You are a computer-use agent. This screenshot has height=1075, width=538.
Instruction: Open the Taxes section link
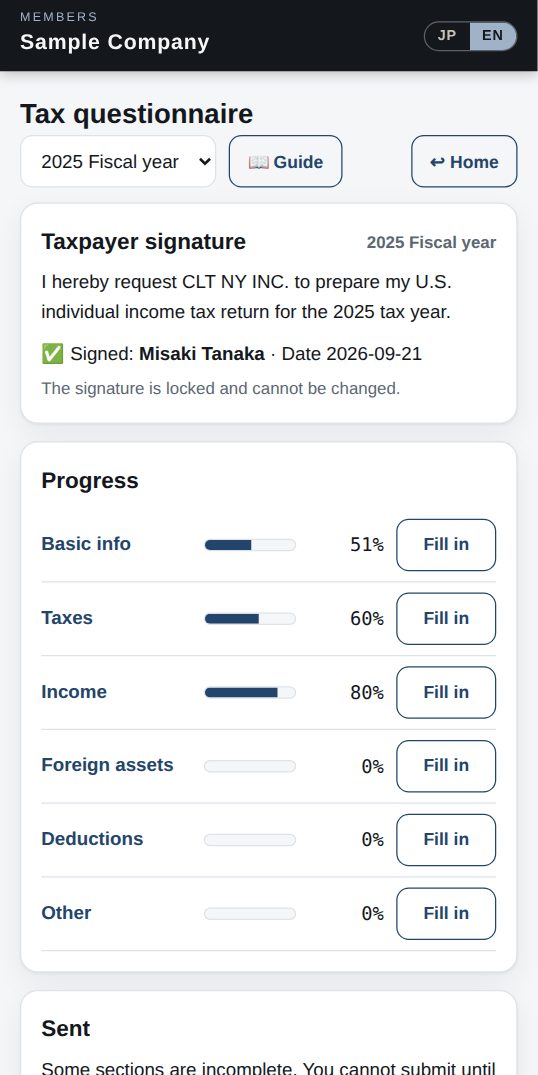pyautogui.click(x=66, y=618)
